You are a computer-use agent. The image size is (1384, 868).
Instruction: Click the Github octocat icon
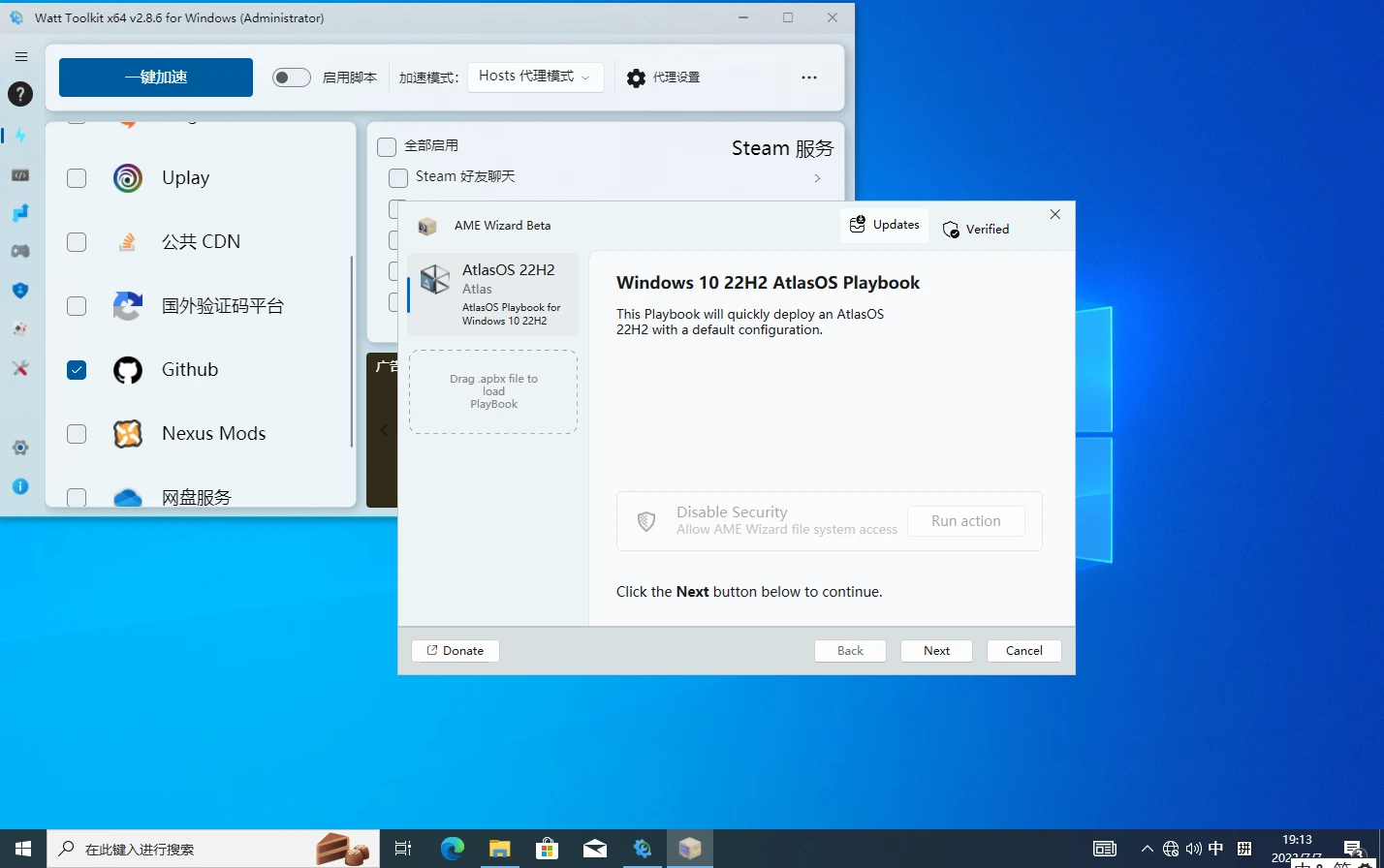128,370
